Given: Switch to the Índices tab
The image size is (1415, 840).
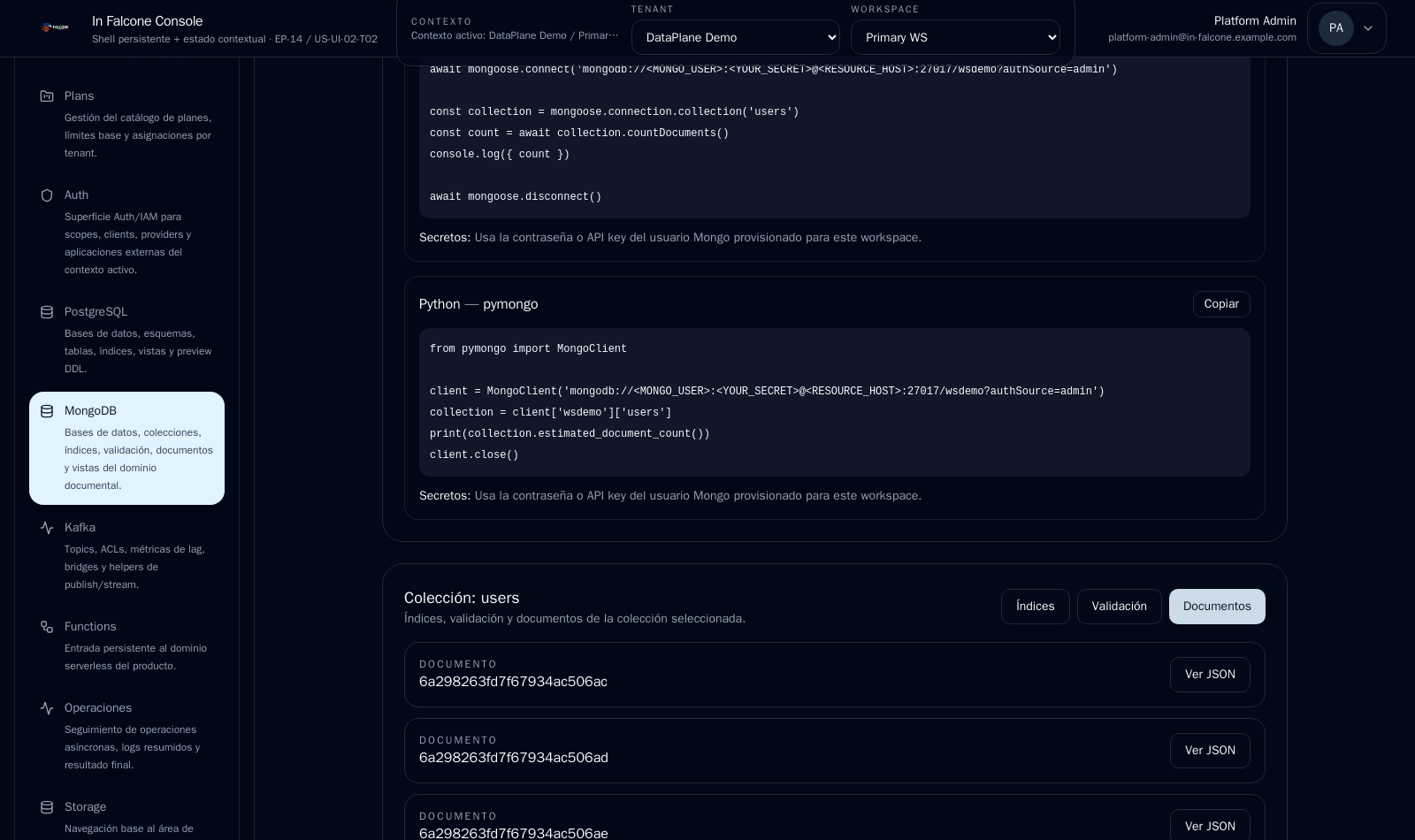Looking at the screenshot, I should click(1035, 607).
